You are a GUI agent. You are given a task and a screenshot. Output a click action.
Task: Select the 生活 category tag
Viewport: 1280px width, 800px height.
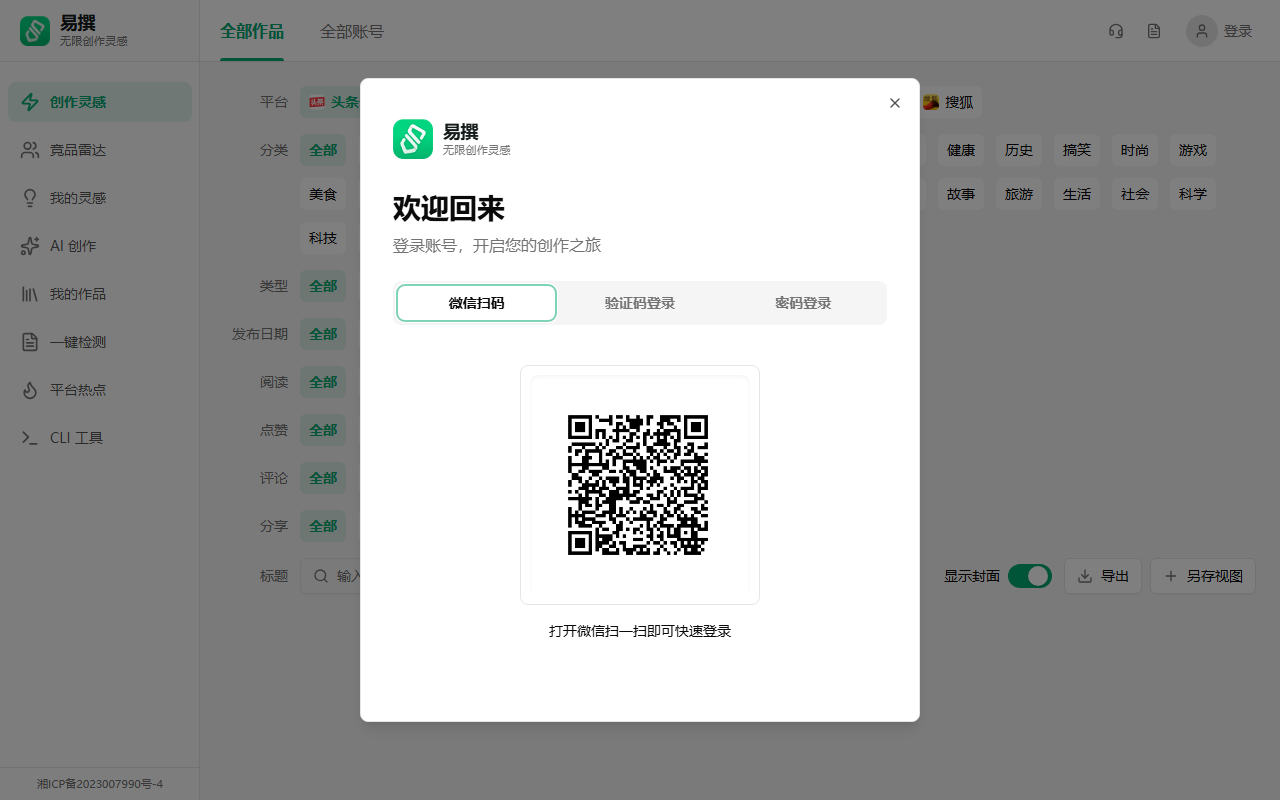(1077, 194)
